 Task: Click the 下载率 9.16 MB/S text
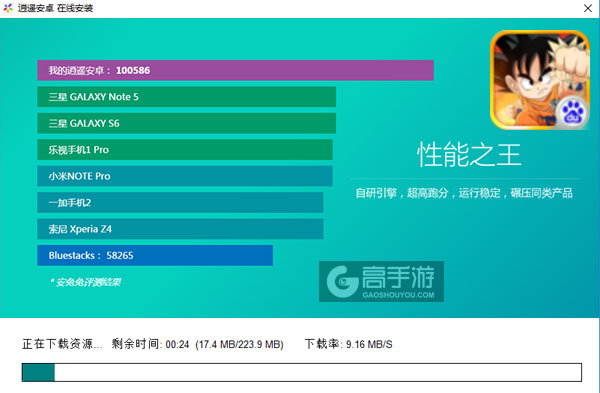click(348, 344)
